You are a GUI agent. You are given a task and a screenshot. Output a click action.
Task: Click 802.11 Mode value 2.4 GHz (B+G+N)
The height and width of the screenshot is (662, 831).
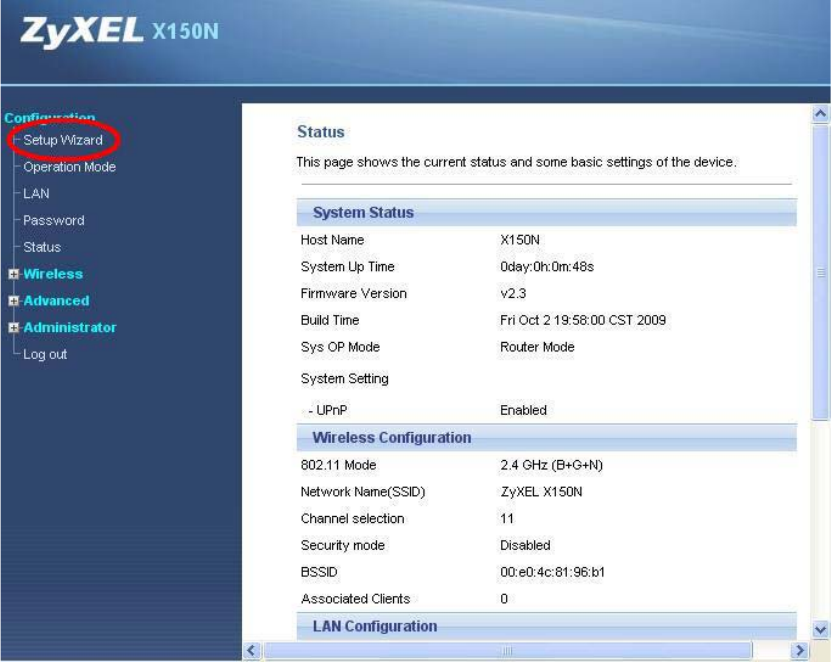(x=552, y=465)
